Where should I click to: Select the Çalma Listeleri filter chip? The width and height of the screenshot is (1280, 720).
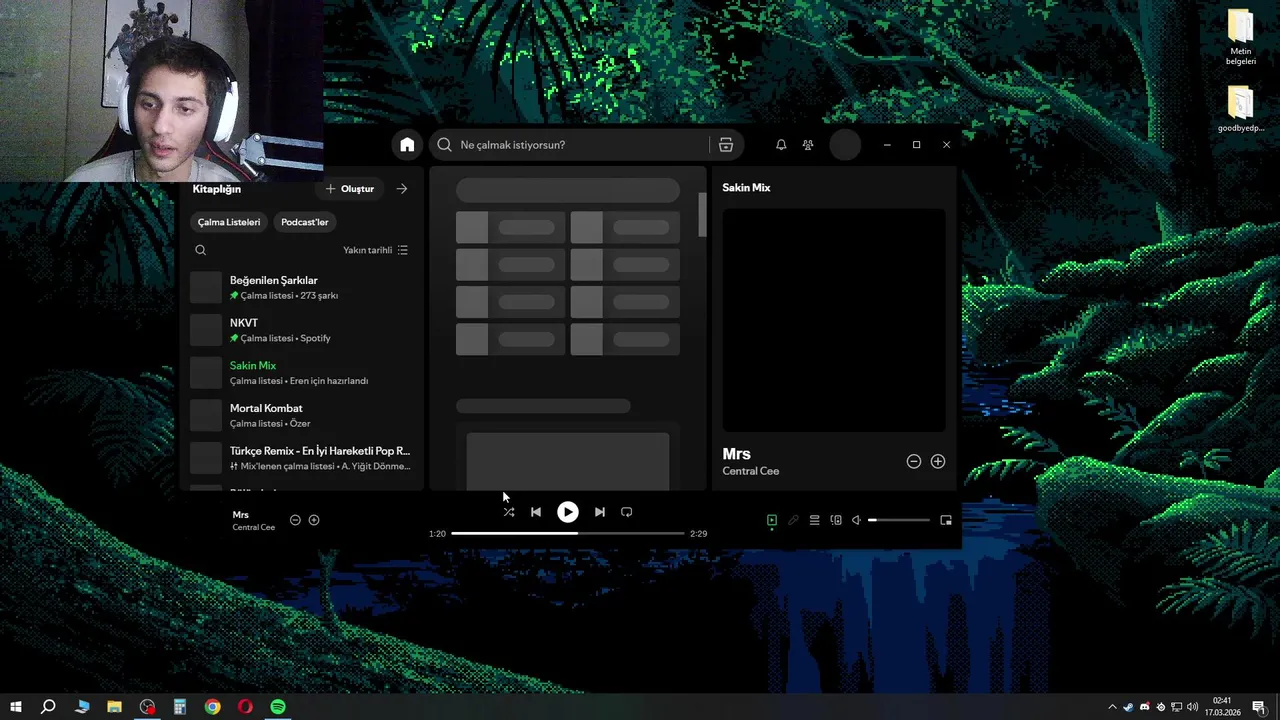pyautogui.click(x=229, y=222)
